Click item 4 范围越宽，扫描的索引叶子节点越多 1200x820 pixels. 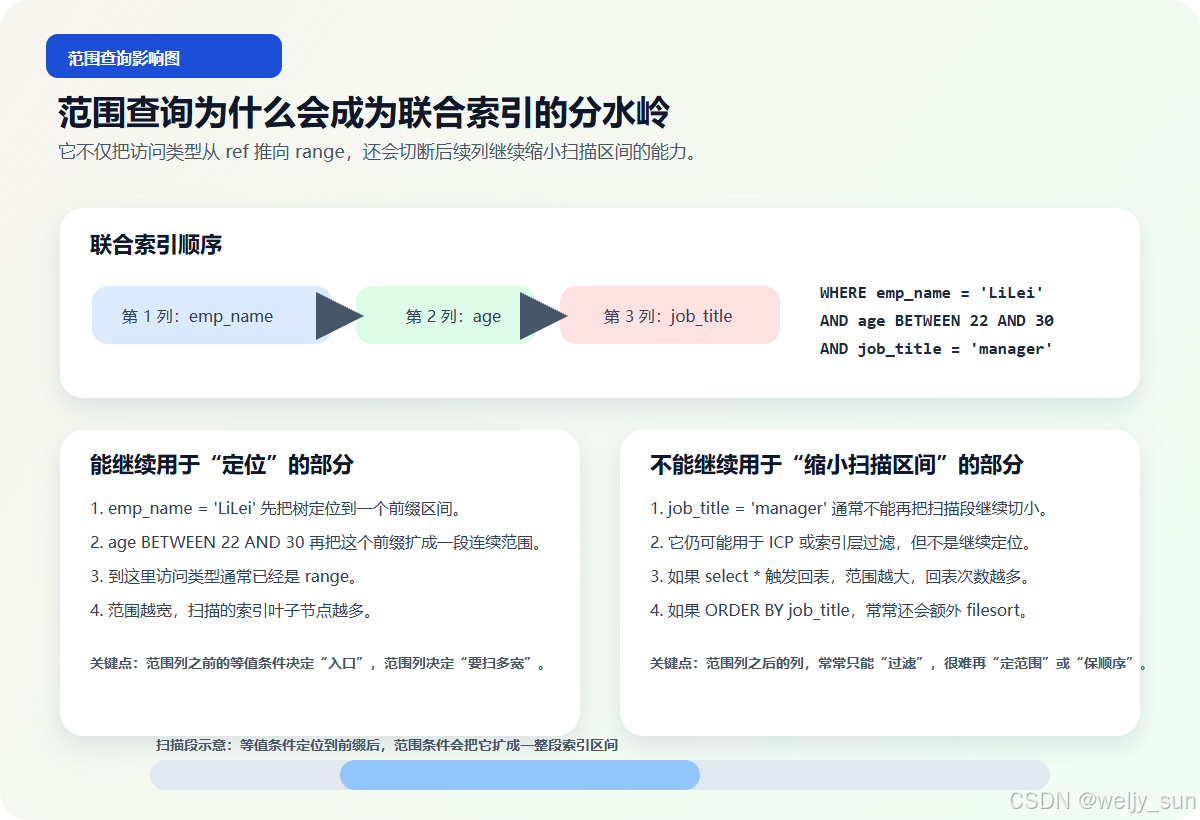pos(232,610)
